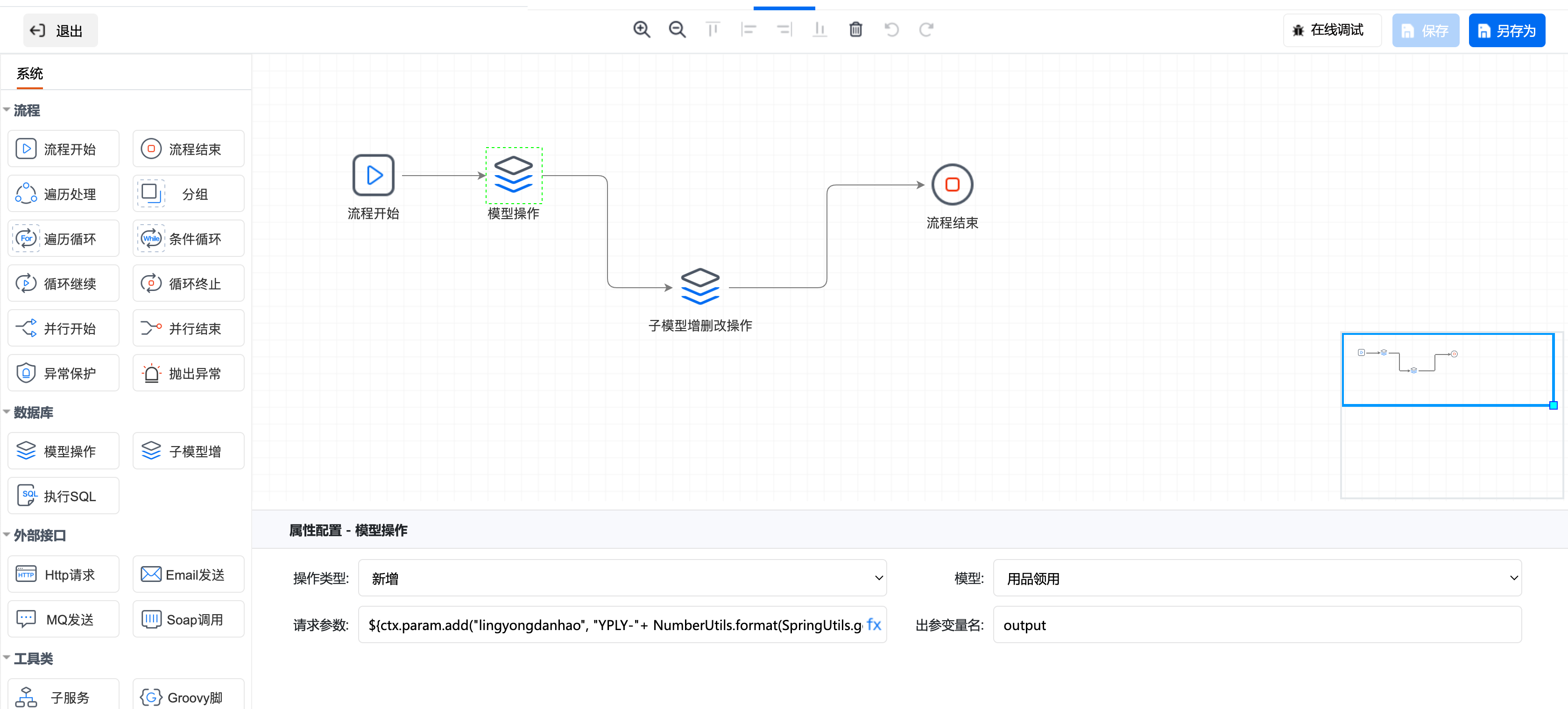Select the 流程结束 palette component
1568x709 pixels.
(188, 149)
